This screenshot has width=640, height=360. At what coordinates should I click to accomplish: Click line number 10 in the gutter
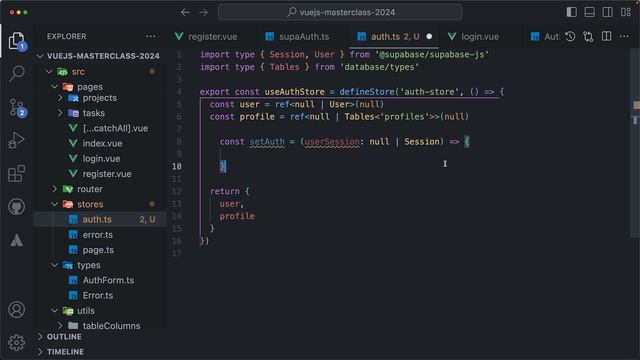coord(176,166)
